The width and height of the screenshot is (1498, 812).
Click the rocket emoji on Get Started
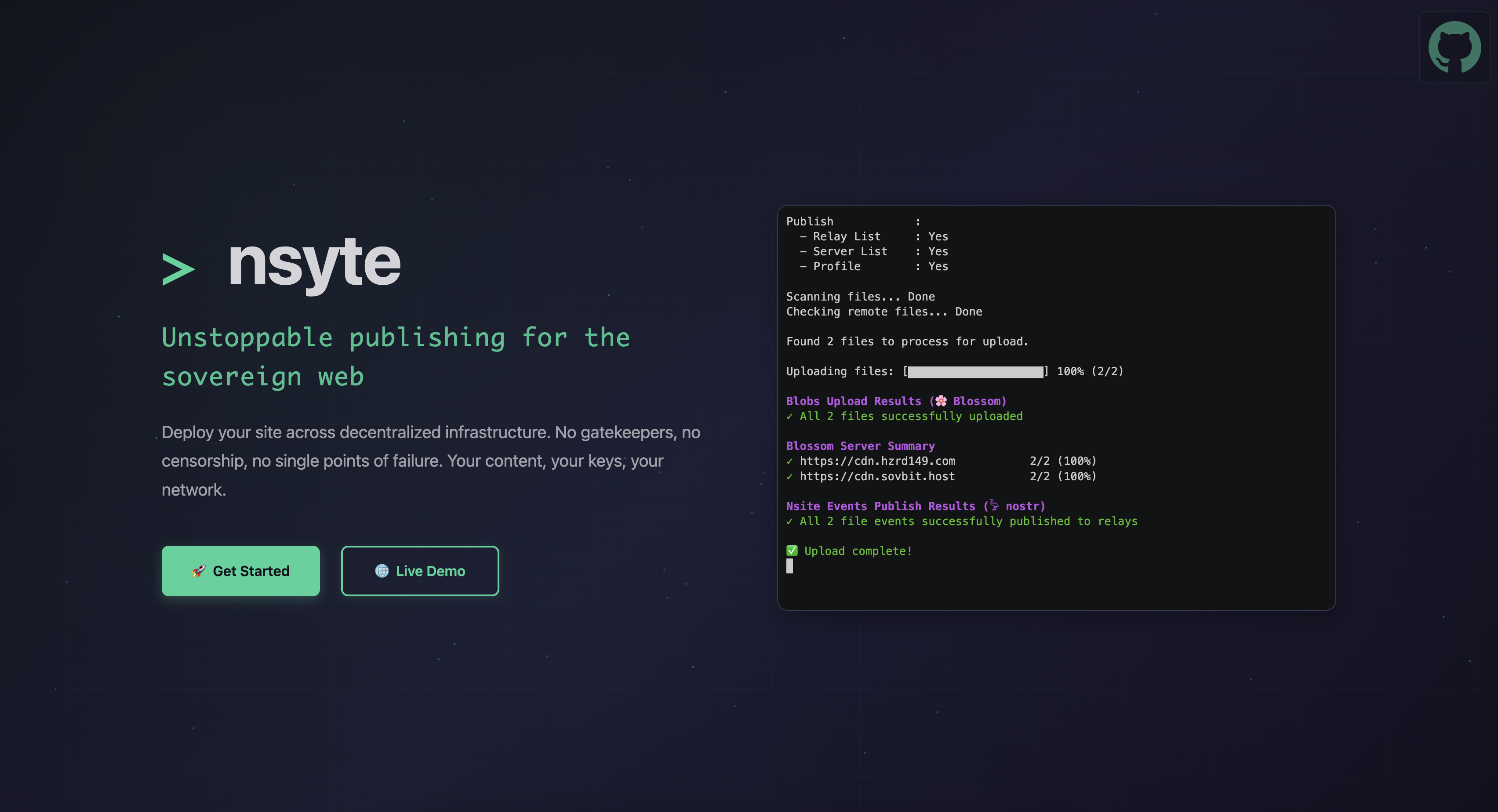[x=198, y=571]
